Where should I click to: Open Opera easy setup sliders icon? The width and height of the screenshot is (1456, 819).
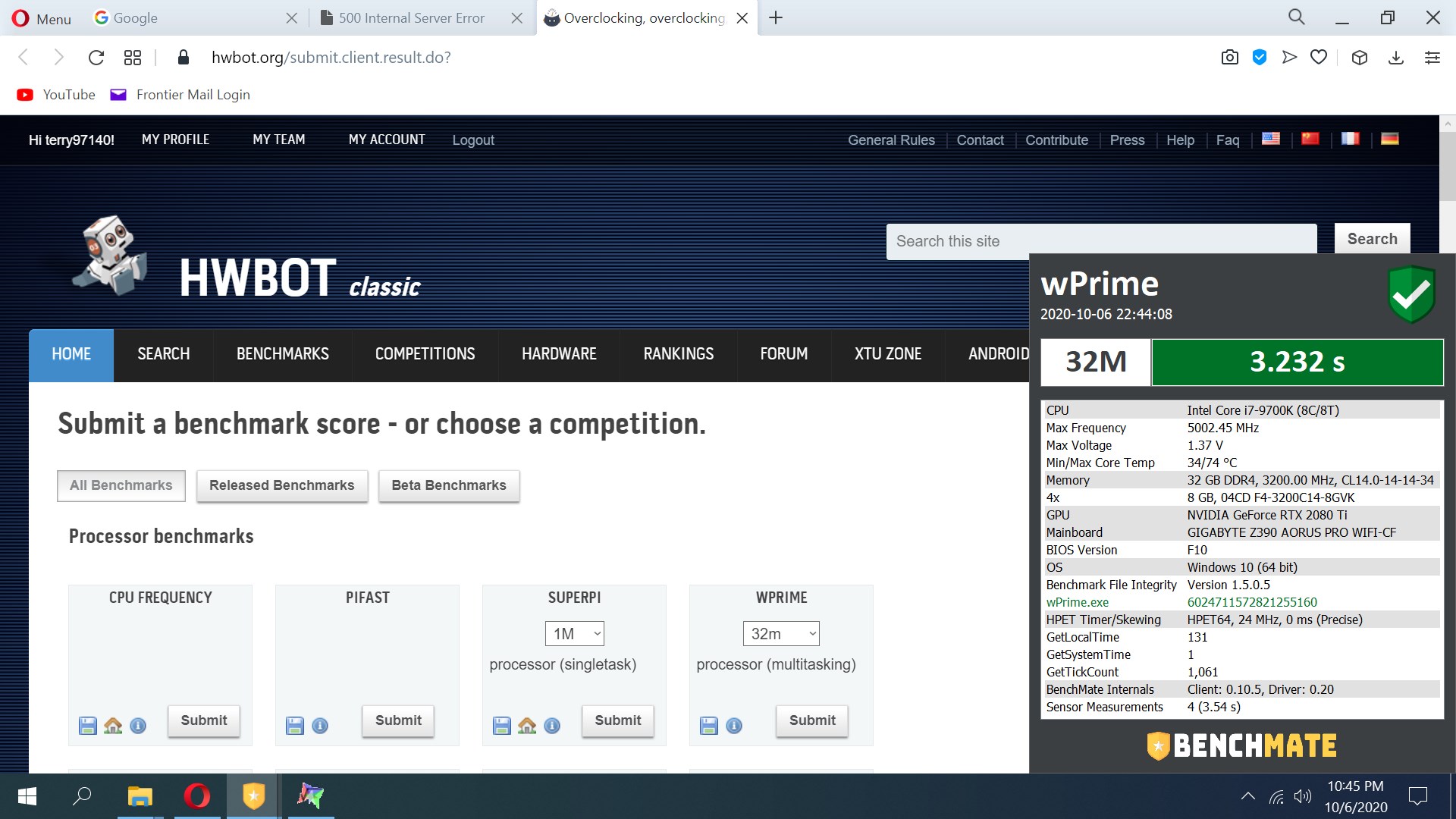click(1432, 58)
